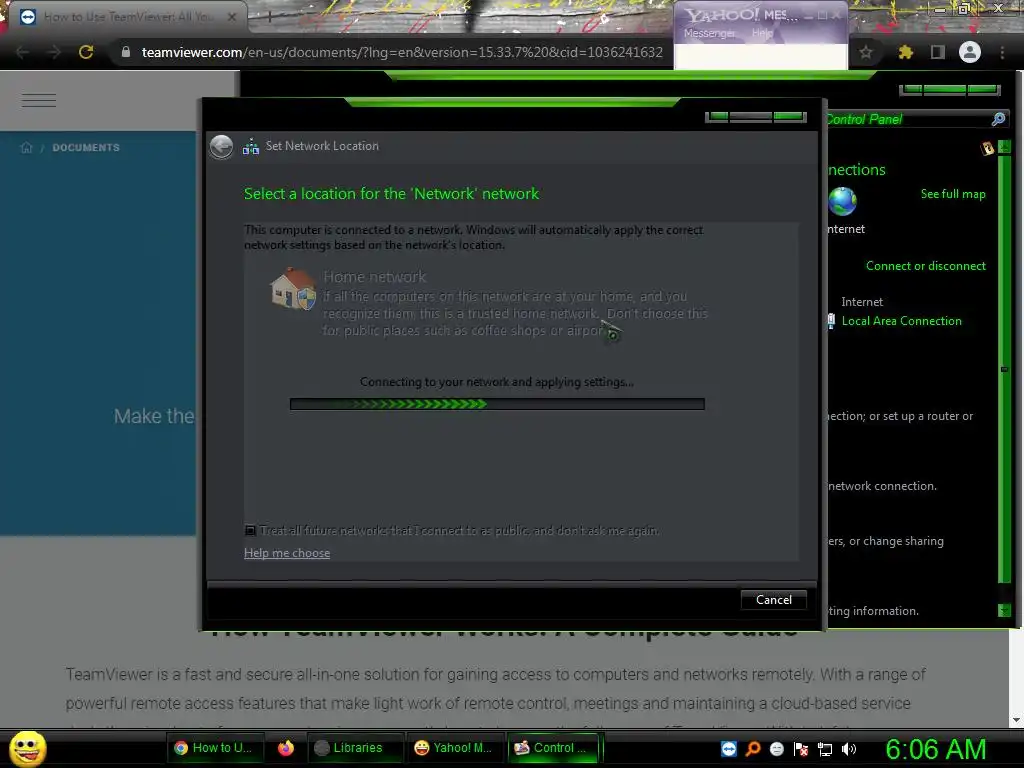Switch to Control Panel taskbar item
The width and height of the screenshot is (1024, 768).
(554, 748)
